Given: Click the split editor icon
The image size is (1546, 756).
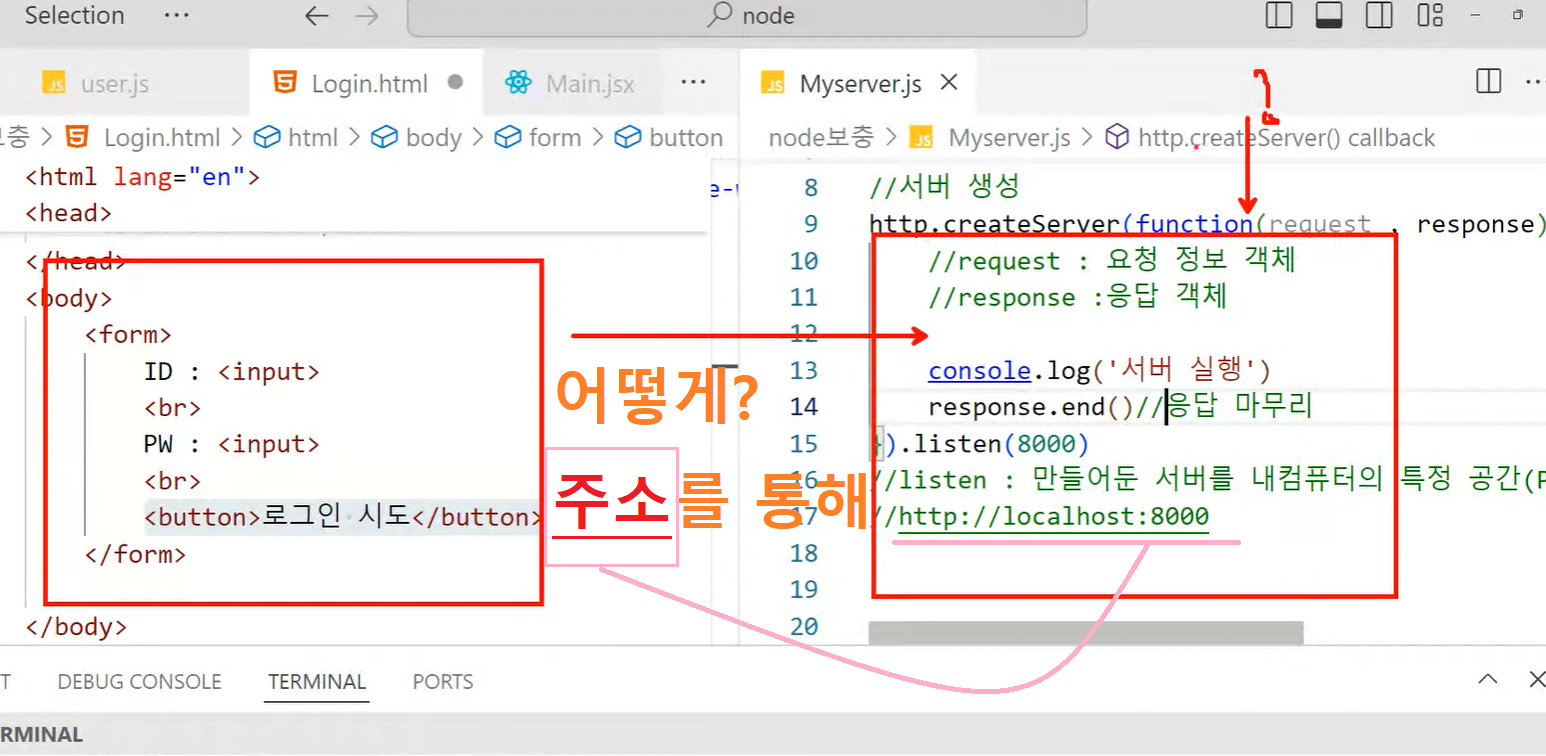Looking at the screenshot, I should pos(1489,81).
